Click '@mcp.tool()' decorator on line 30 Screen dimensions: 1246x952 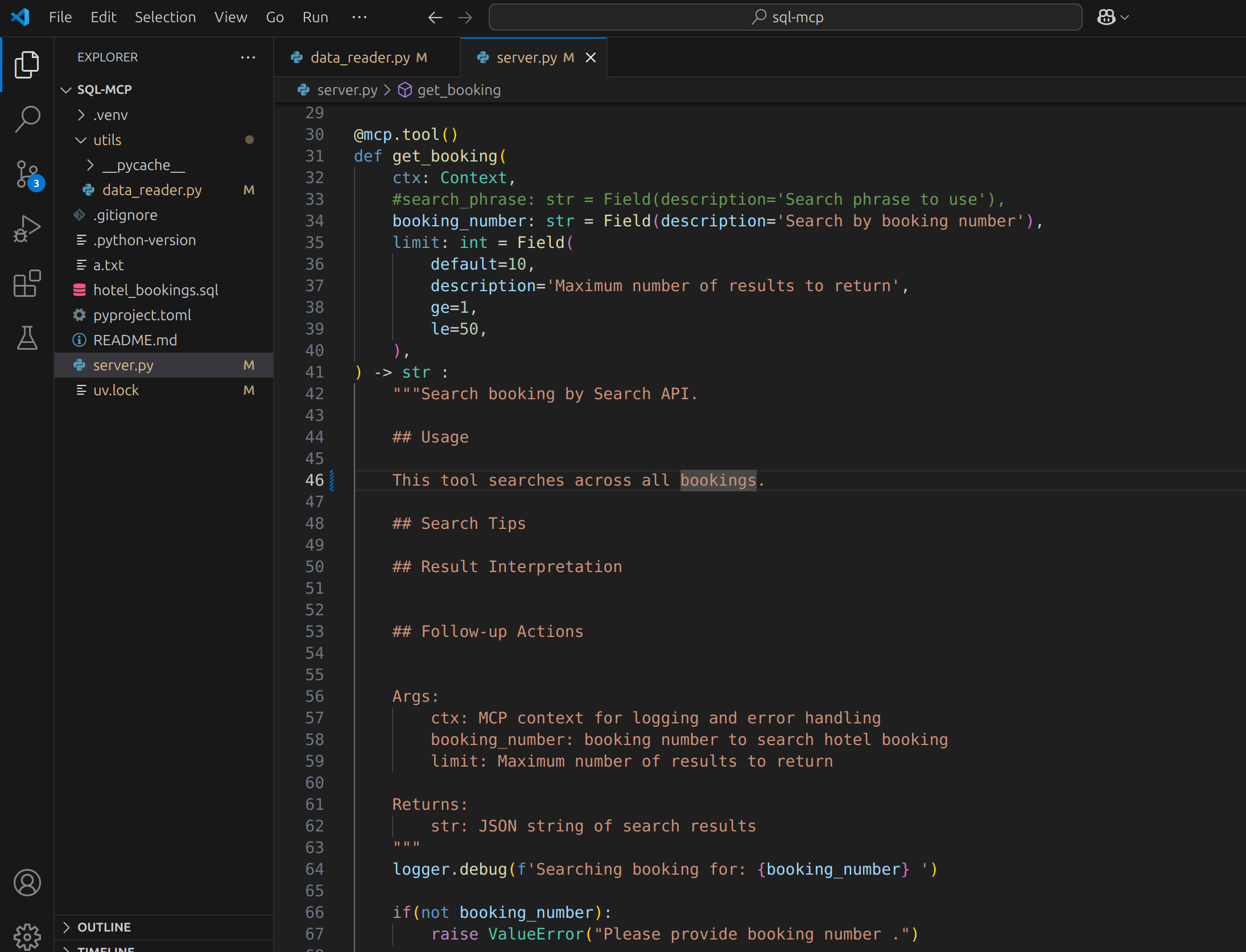coord(406,134)
